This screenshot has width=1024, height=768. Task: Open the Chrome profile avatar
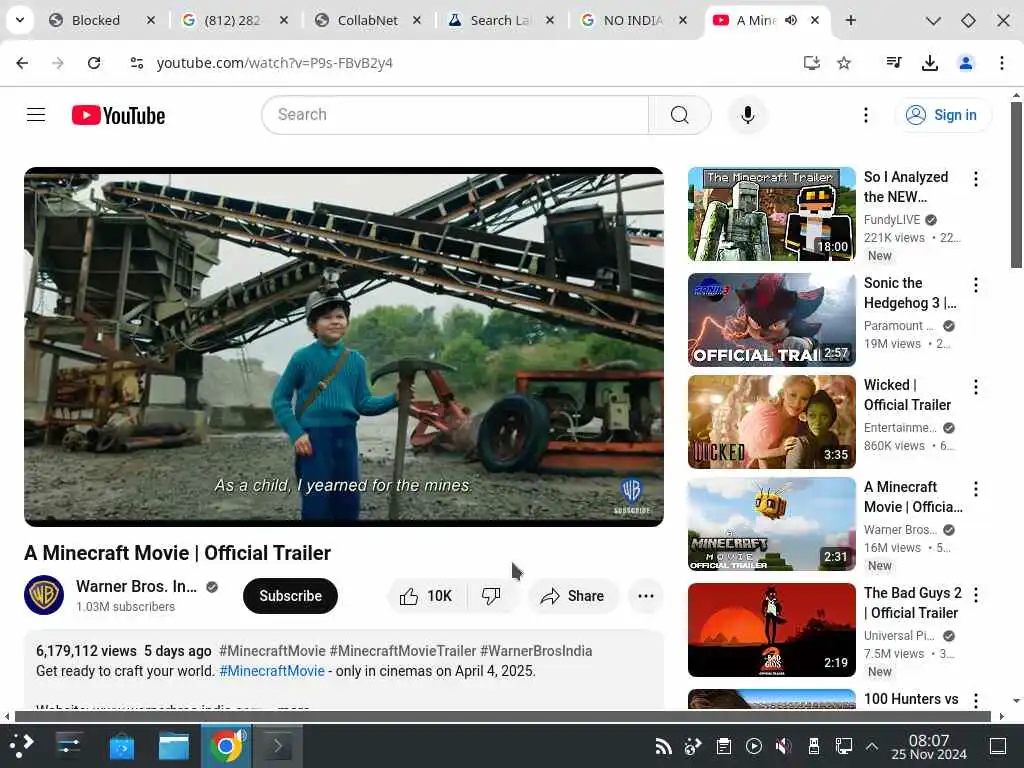tap(965, 63)
